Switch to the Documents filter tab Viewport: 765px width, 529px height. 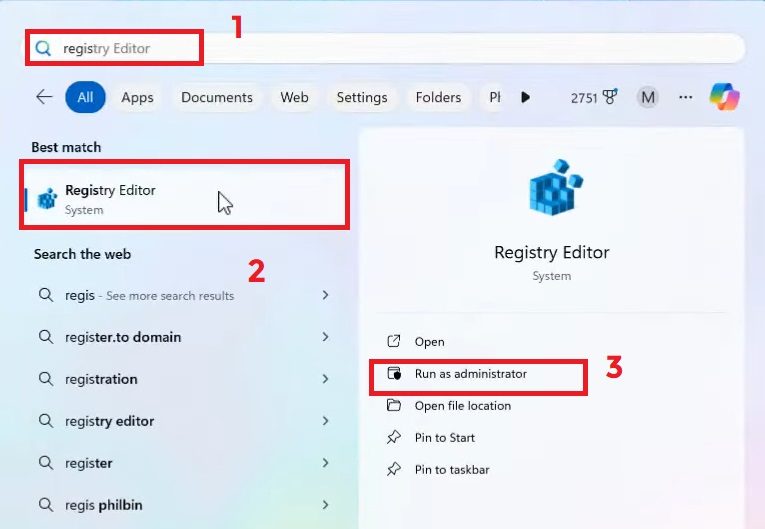click(x=217, y=97)
